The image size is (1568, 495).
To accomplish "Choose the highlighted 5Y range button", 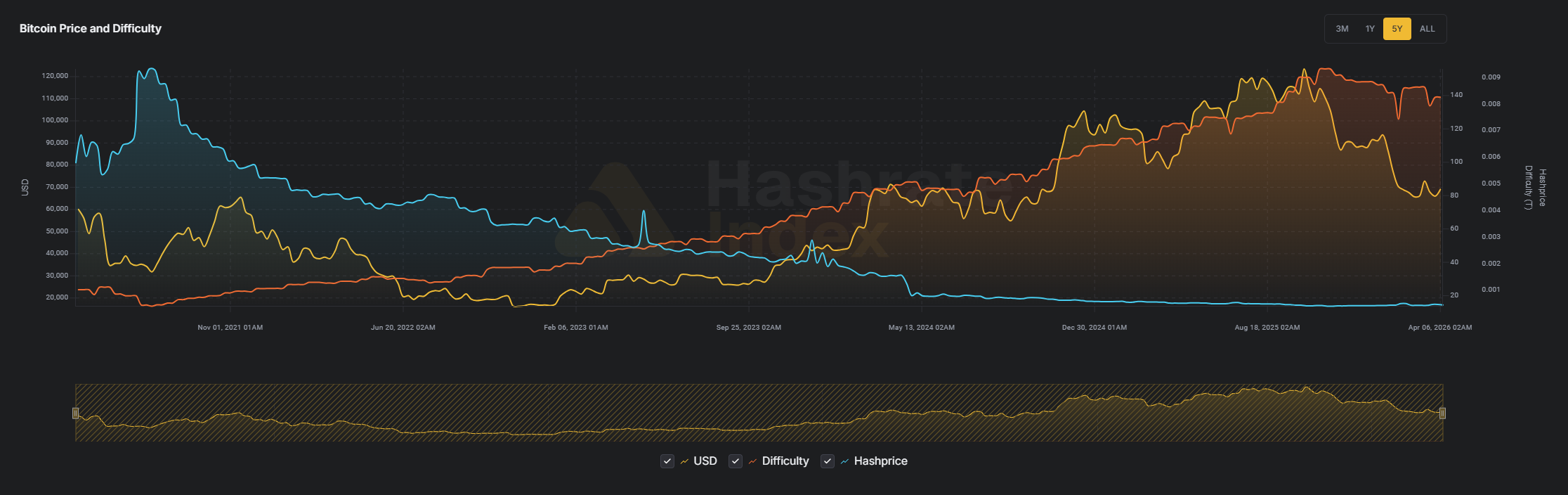I will pyautogui.click(x=1397, y=29).
